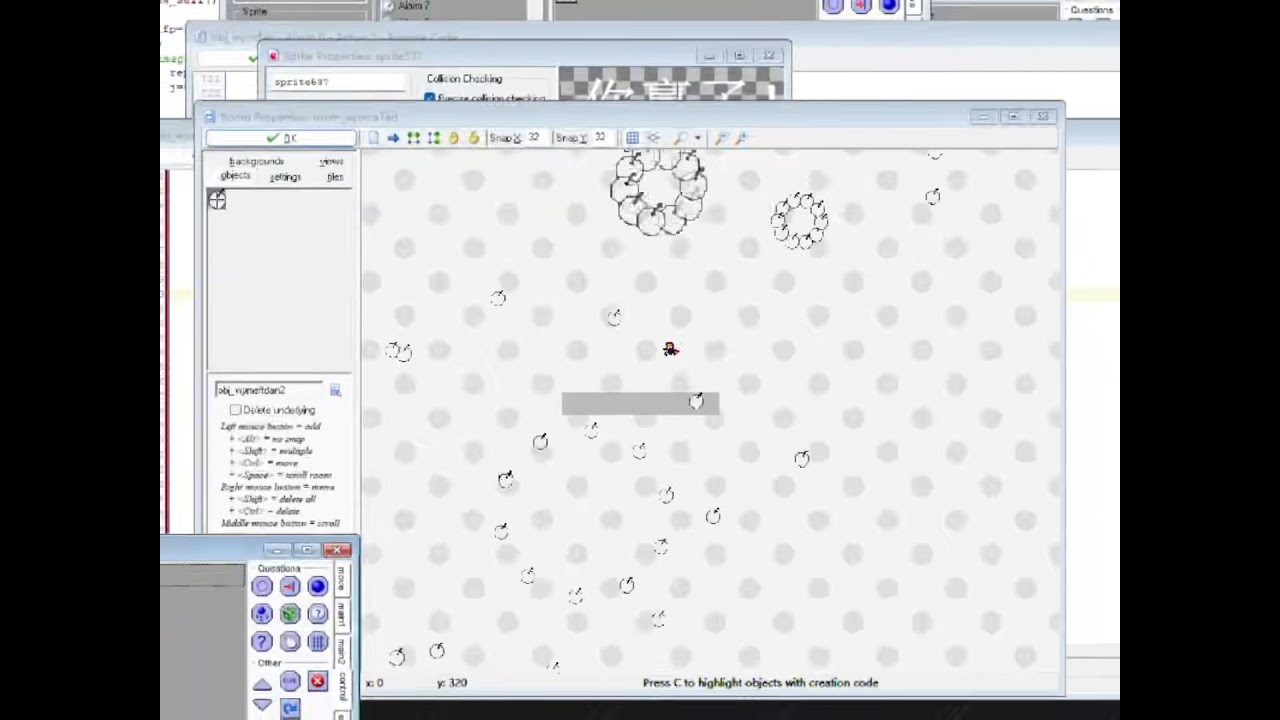Click the Snap X value field

[535, 138]
